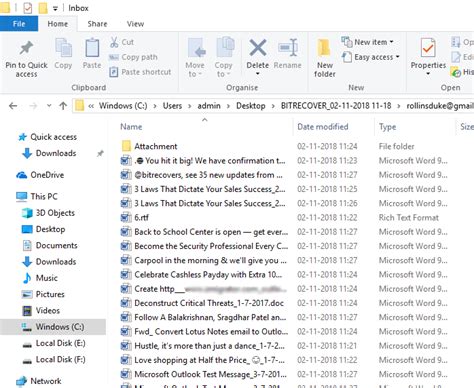Switch to the Home tab
The height and width of the screenshot is (388, 474).
[x=58, y=24]
